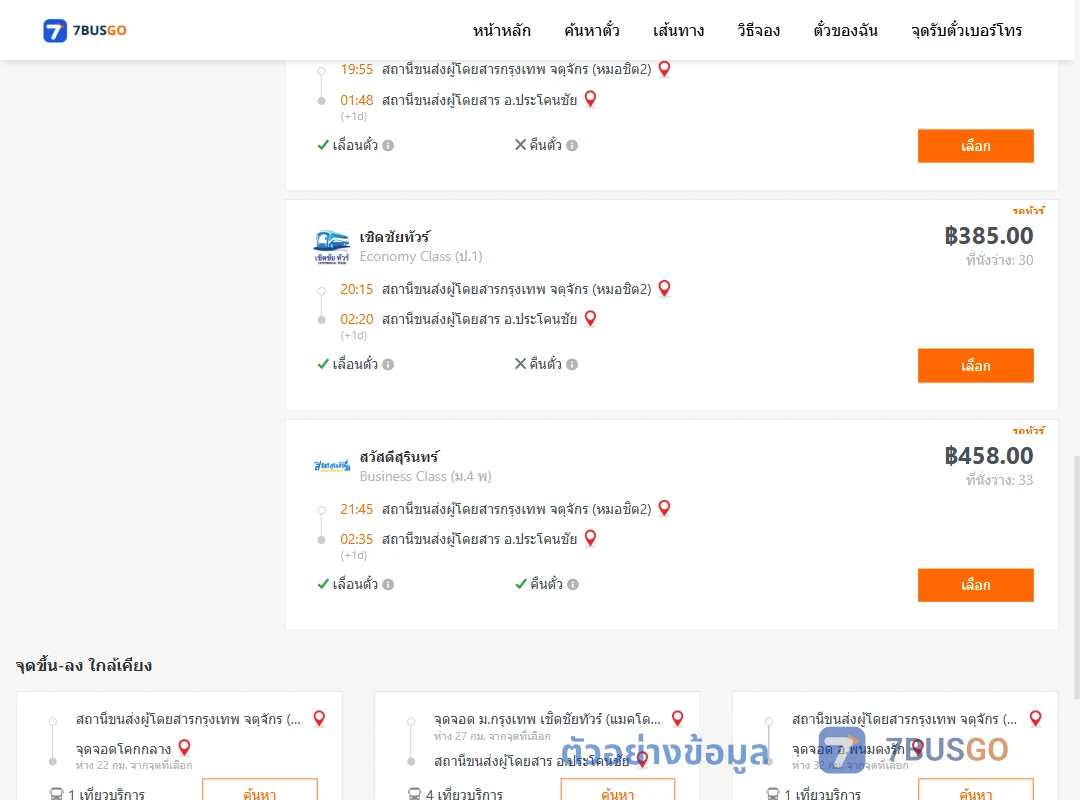The width and height of the screenshot is (1080, 800).
Task: Open the ค้นหาตั๋ว menu item
Action: point(592,30)
